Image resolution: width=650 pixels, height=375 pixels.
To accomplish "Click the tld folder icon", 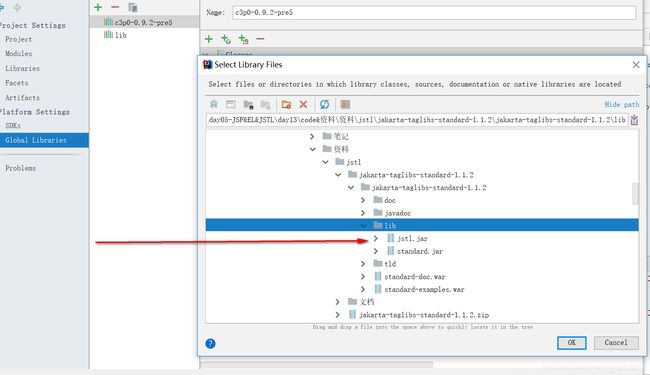I will point(378,264).
